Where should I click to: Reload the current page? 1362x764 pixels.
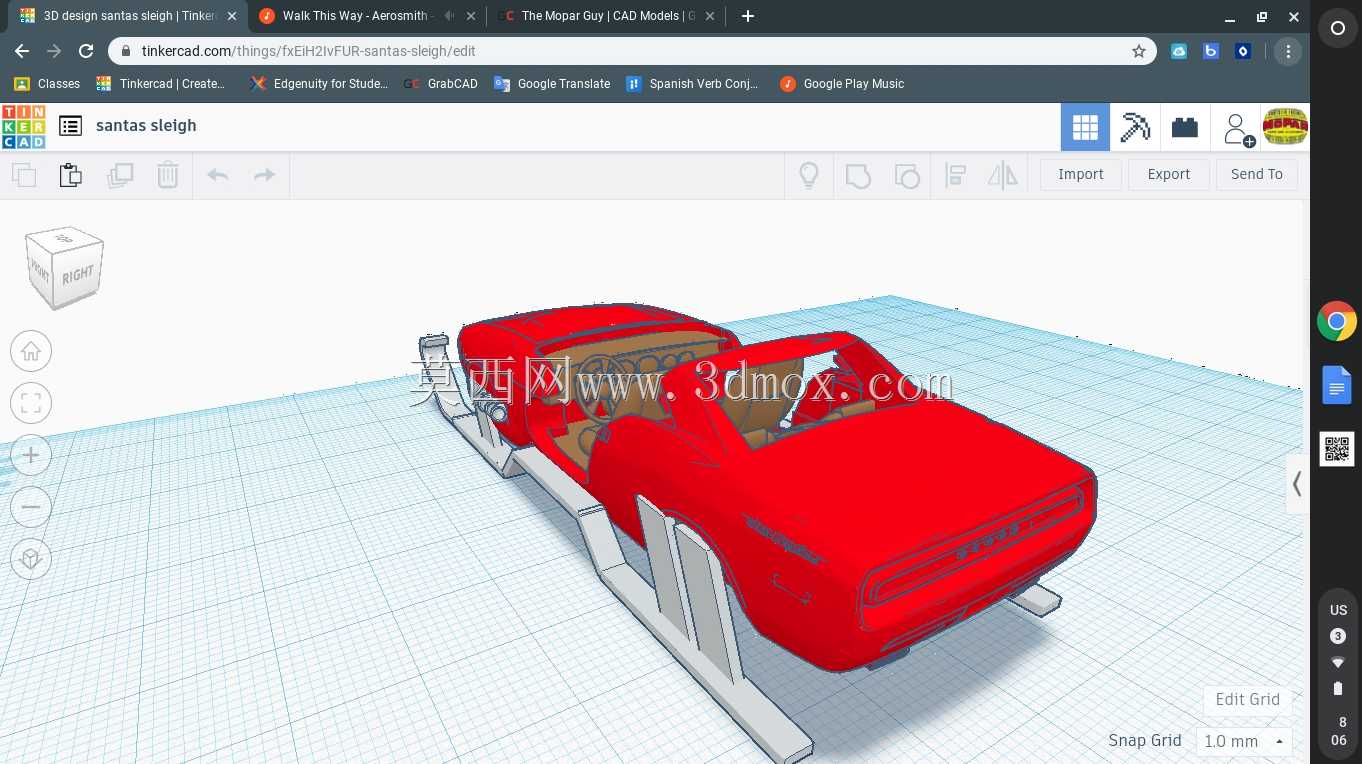click(x=86, y=51)
